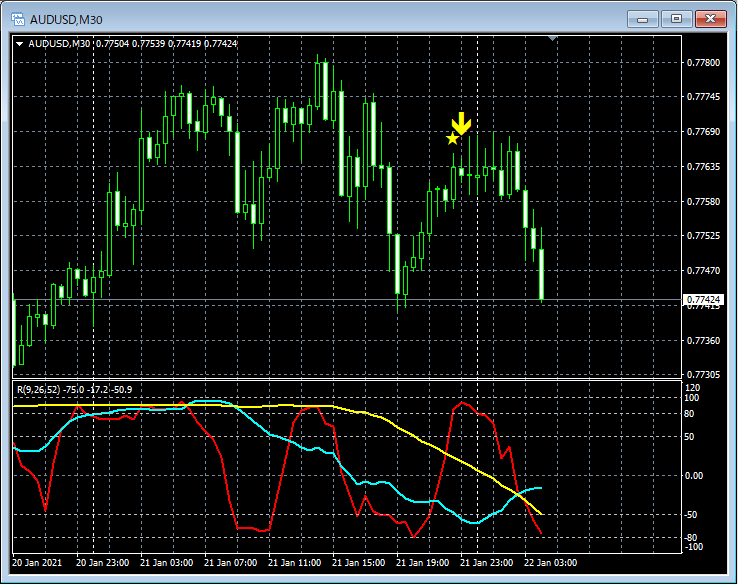739x584 pixels.
Task: Click the 0.77580 price scale label
Action: [x=702, y=202]
